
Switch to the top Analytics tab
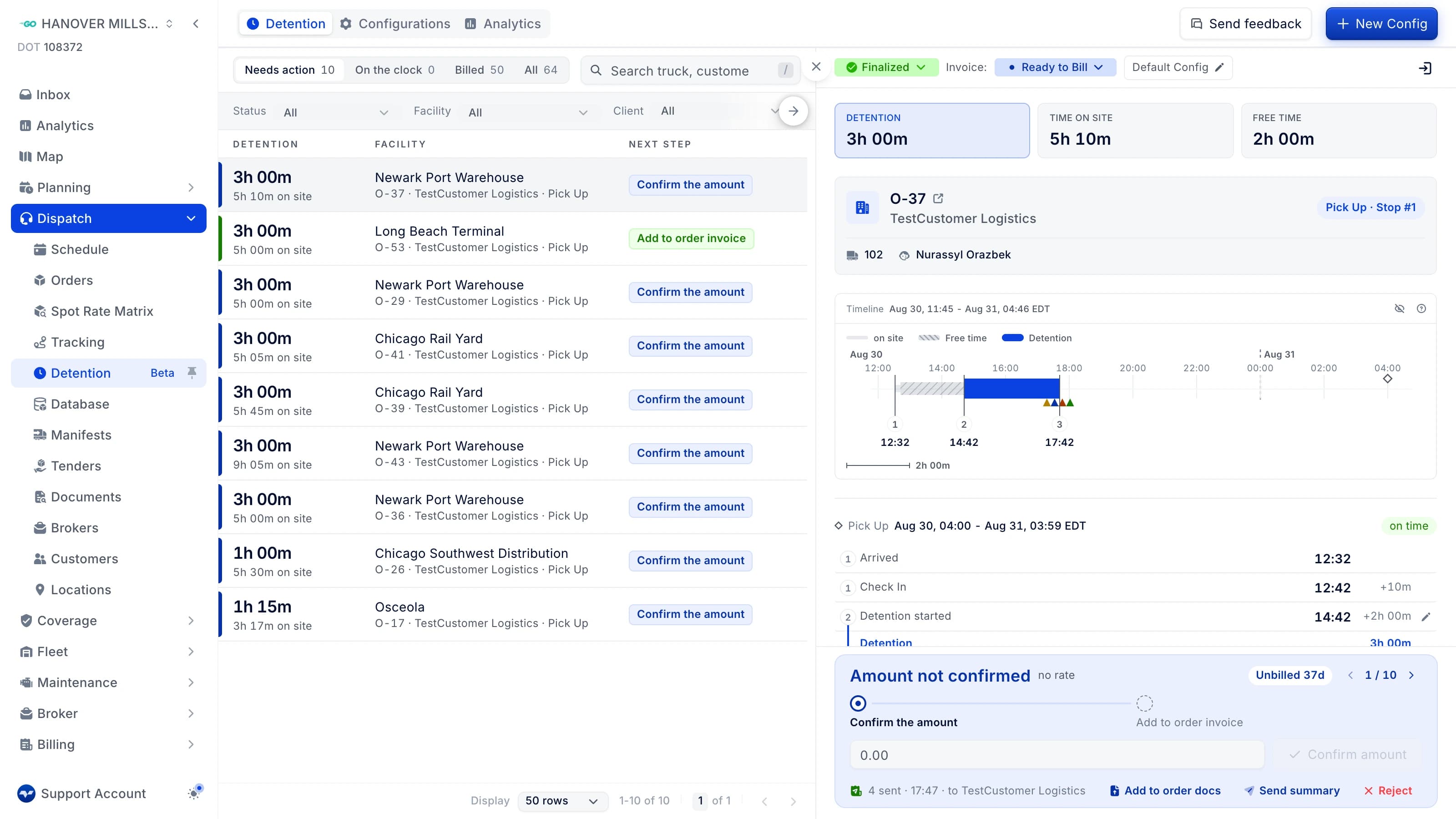tap(503, 24)
